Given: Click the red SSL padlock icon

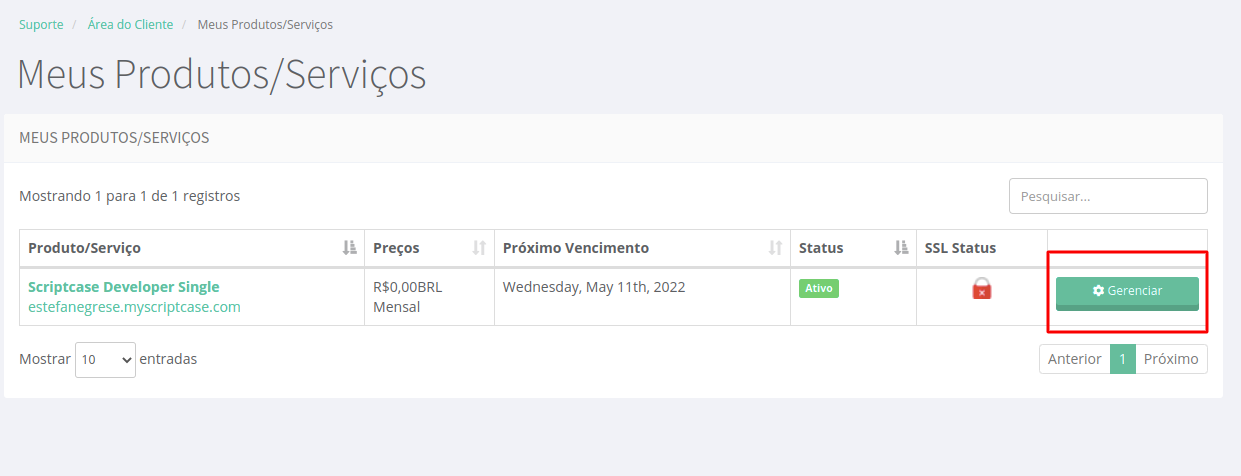Looking at the screenshot, I should click(982, 289).
